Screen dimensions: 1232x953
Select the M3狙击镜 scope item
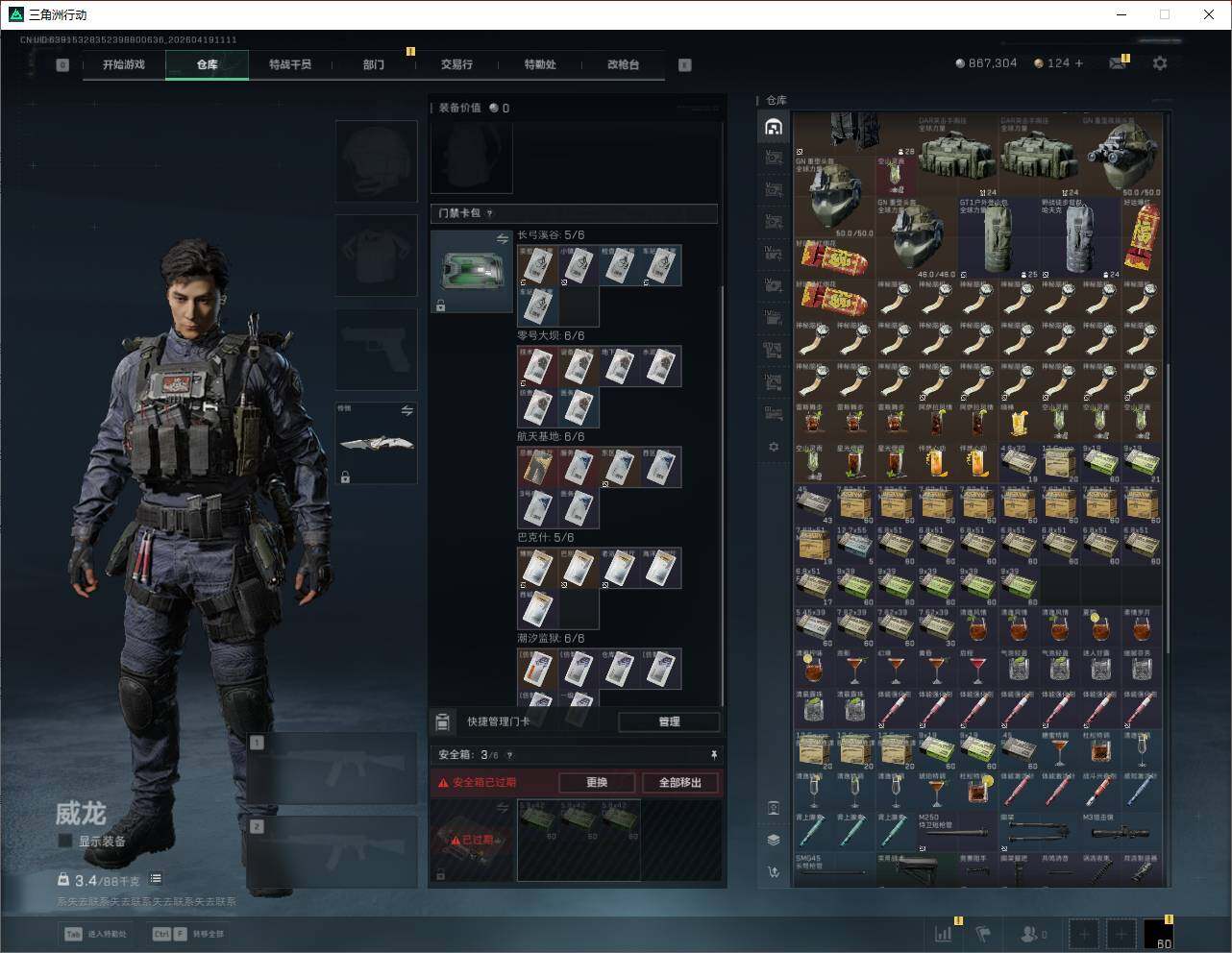1121,832
